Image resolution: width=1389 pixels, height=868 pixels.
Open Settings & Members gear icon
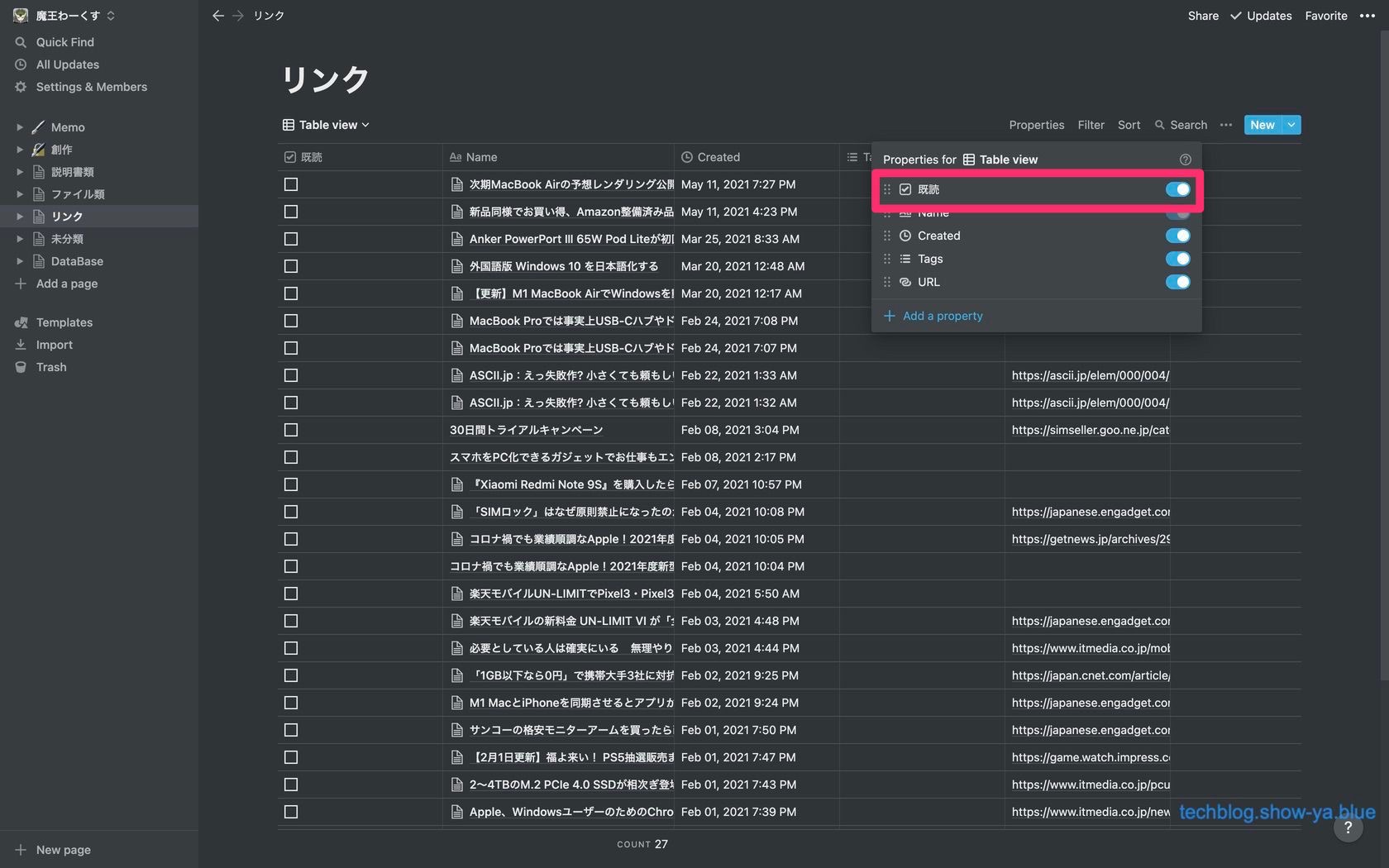click(21, 87)
